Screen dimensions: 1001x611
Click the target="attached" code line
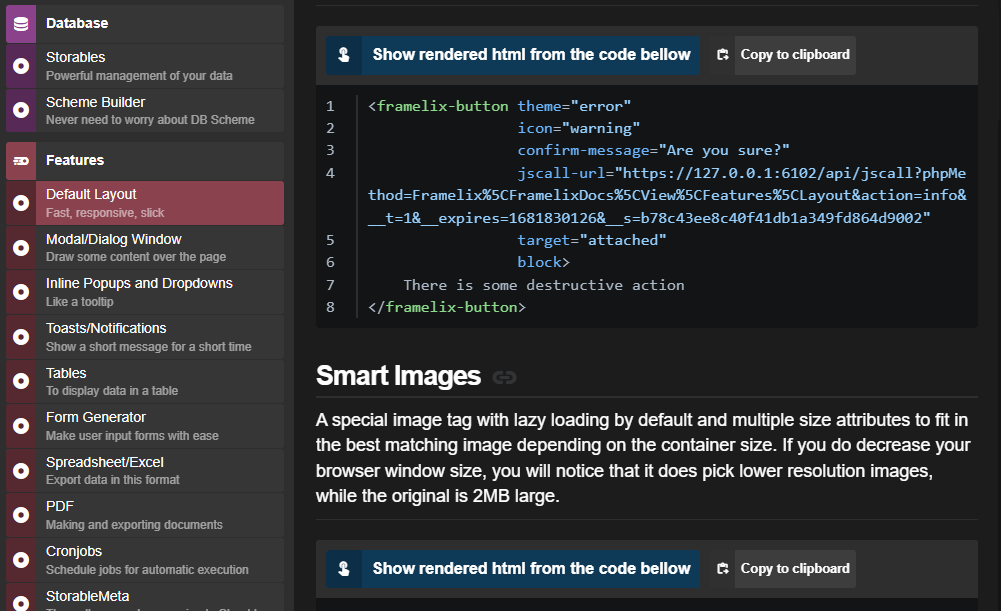[x=592, y=241]
